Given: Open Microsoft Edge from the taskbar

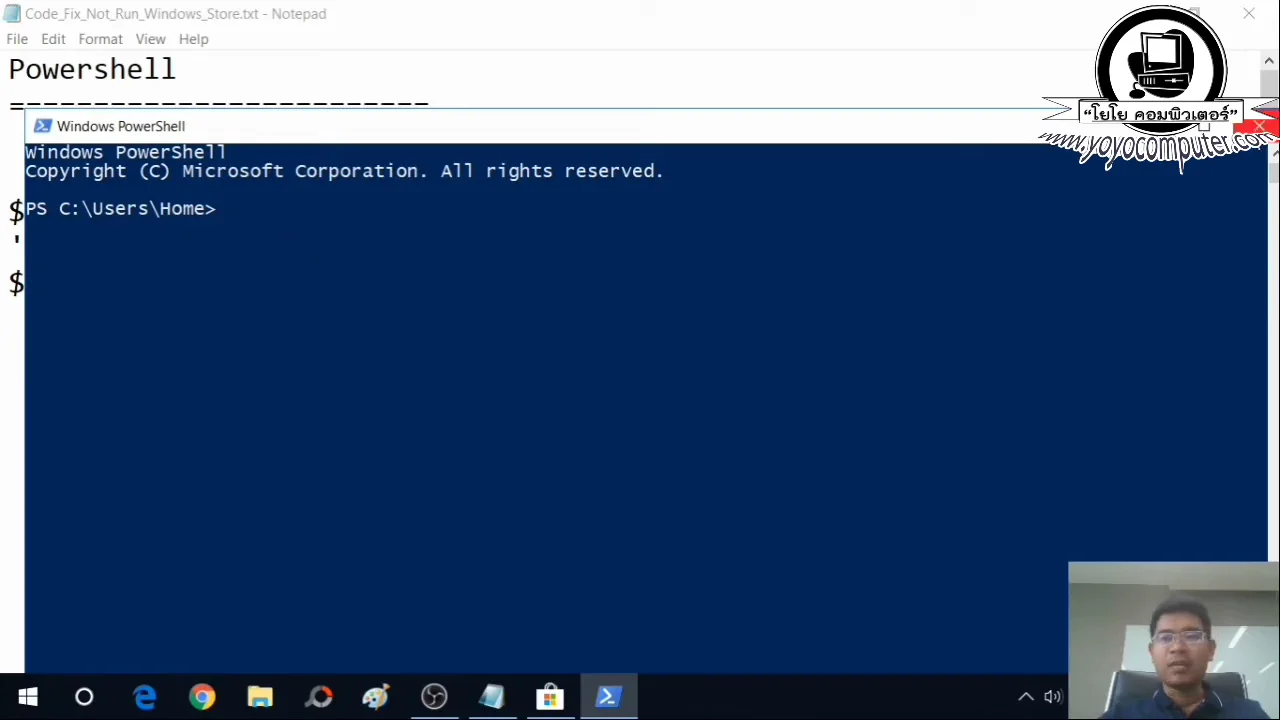Looking at the screenshot, I should (145, 696).
